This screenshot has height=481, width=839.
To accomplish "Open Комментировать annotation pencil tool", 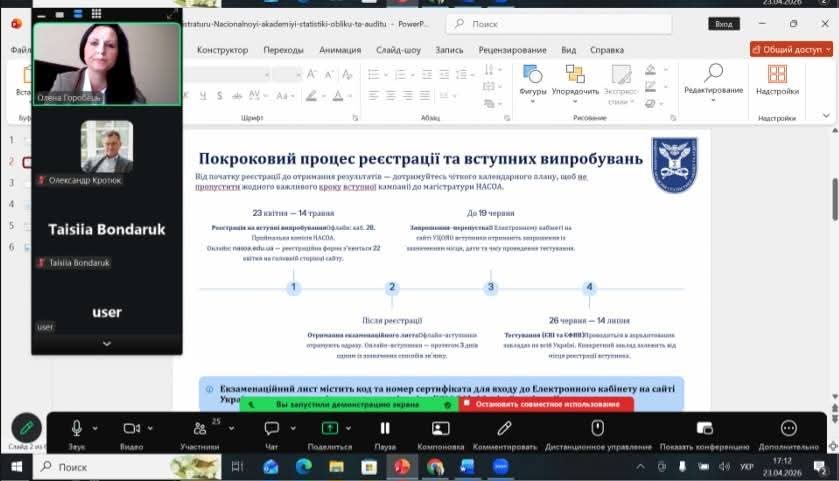I will click(x=505, y=428).
